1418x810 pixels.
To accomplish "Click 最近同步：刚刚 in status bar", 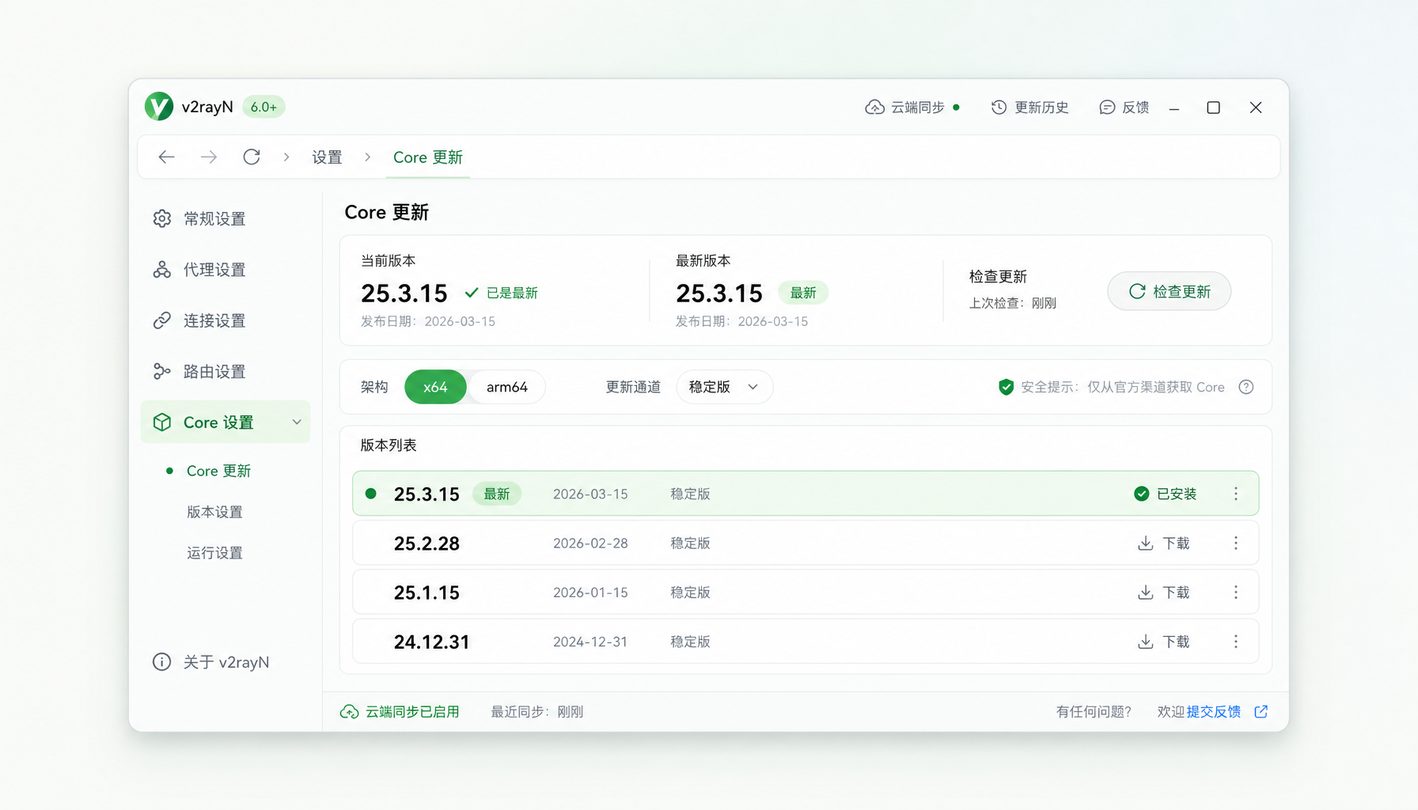I will pyautogui.click(x=537, y=712).
